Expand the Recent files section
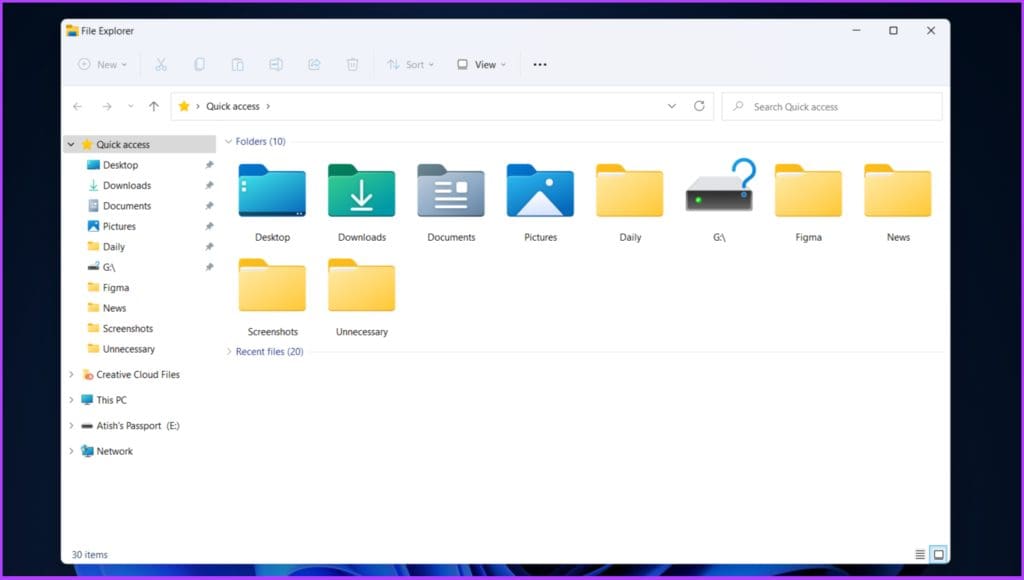This screenshot has height=580, width=1024. 229,351
